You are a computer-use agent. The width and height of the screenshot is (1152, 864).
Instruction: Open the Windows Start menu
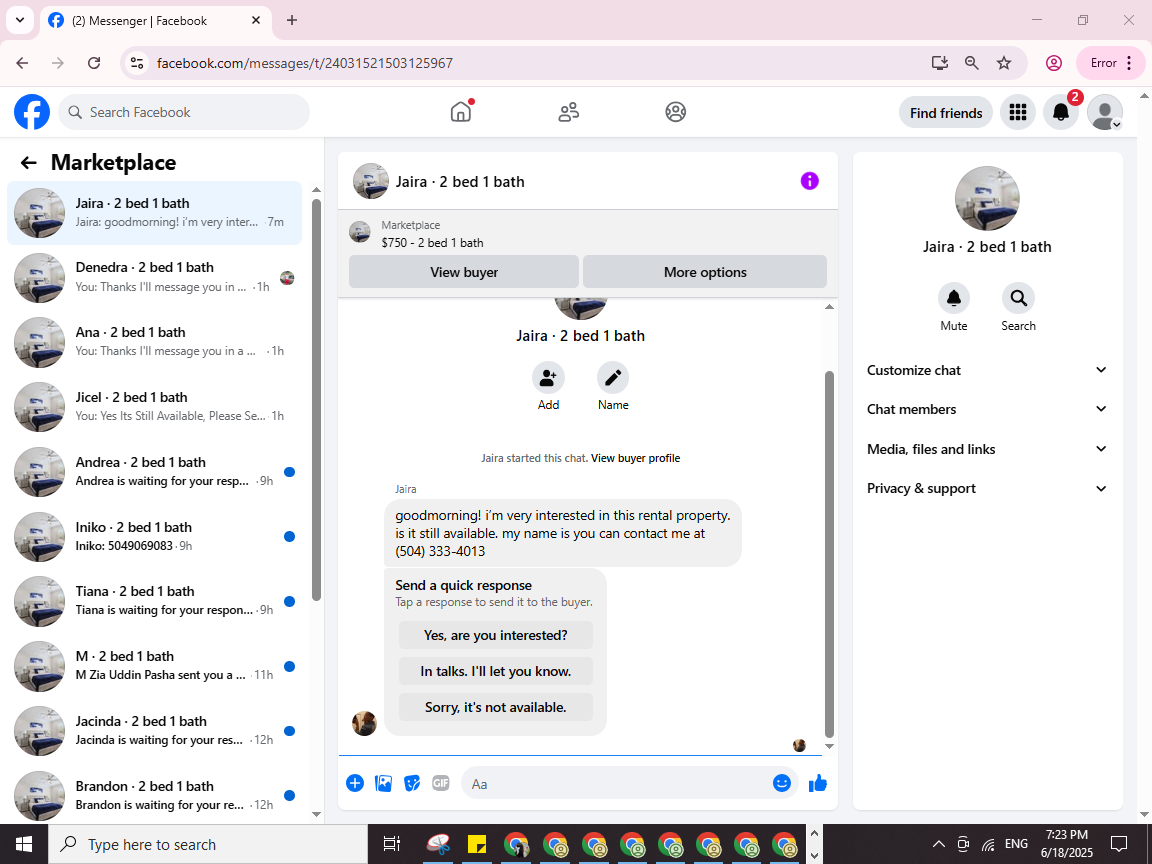pyautogui.click(x=24, y=844)
